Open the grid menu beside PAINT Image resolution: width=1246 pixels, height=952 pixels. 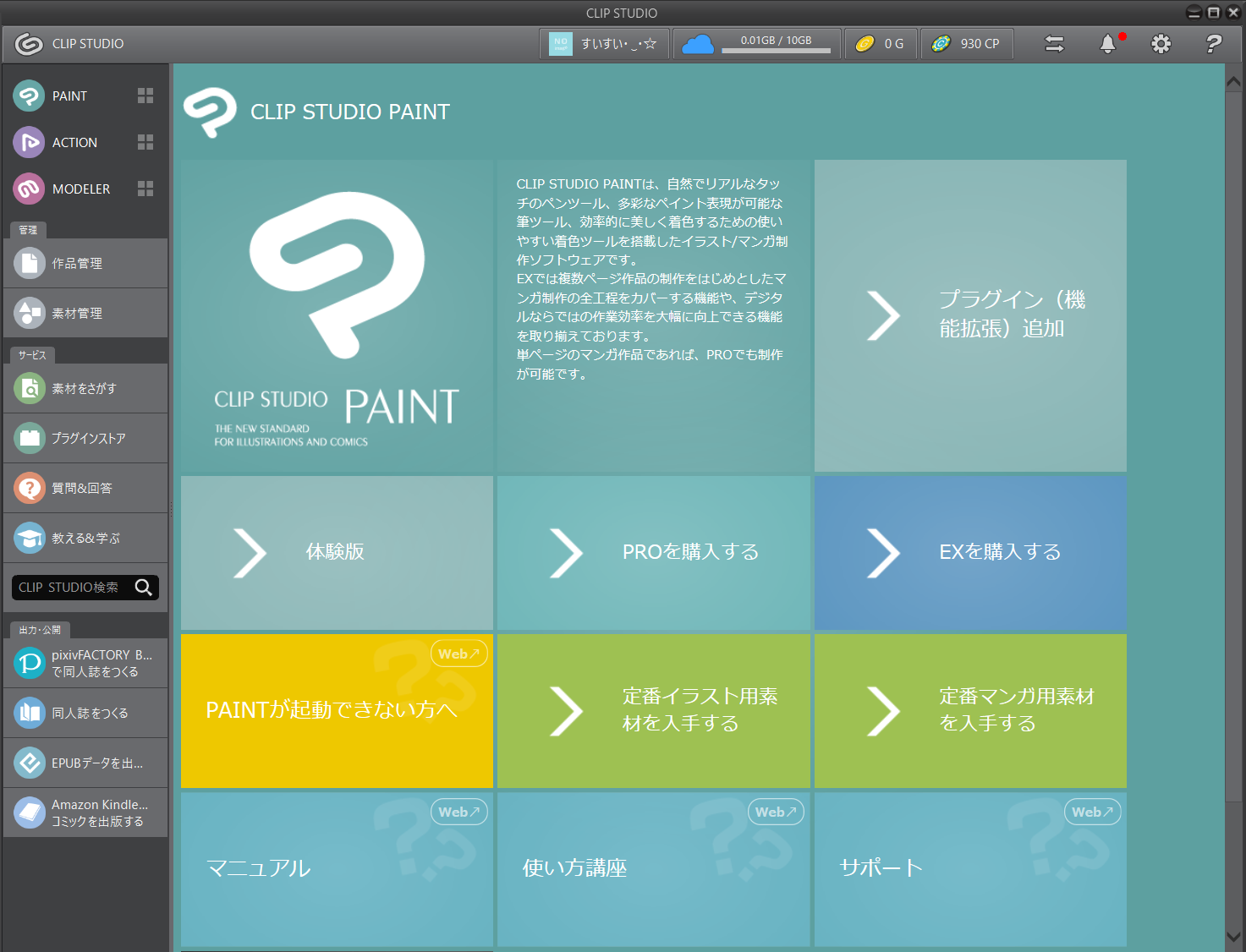point(145,96)
